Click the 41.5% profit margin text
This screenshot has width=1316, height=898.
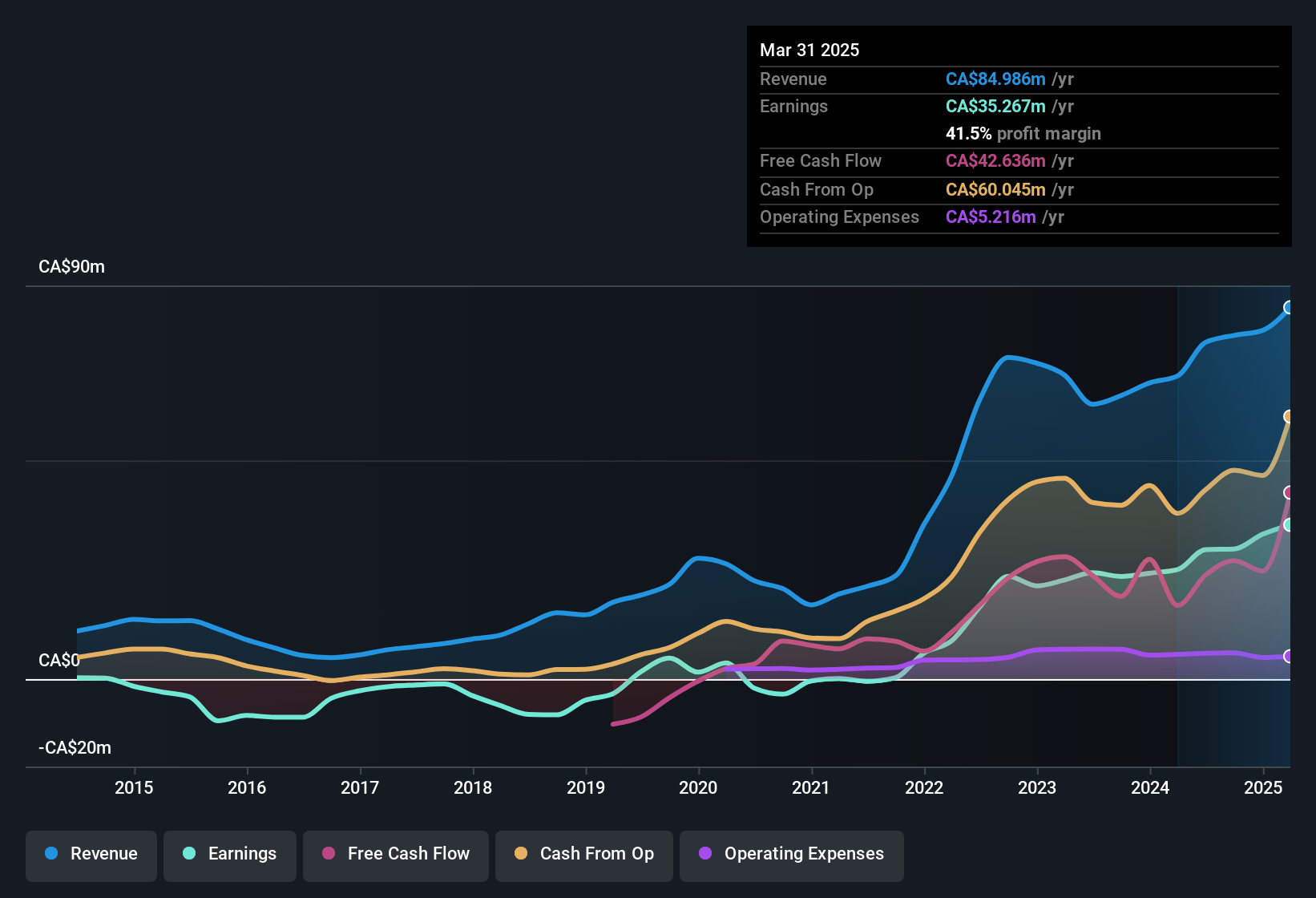click(x=1023, y=133)
